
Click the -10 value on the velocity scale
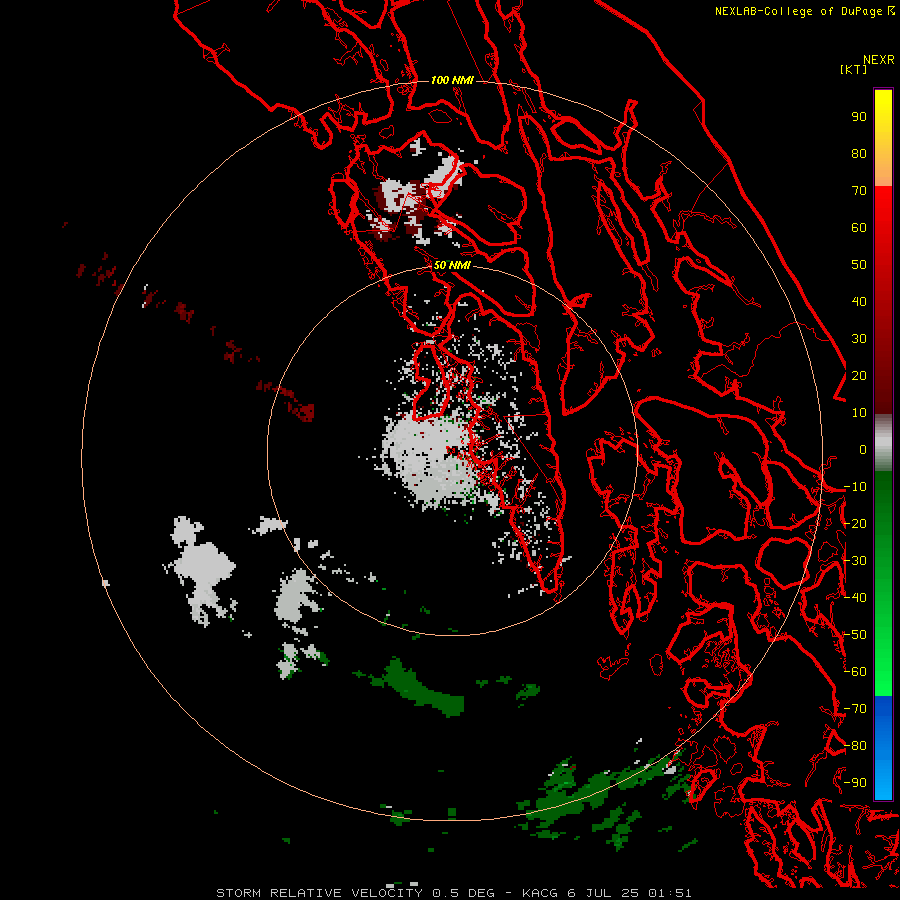pos(855,487)
